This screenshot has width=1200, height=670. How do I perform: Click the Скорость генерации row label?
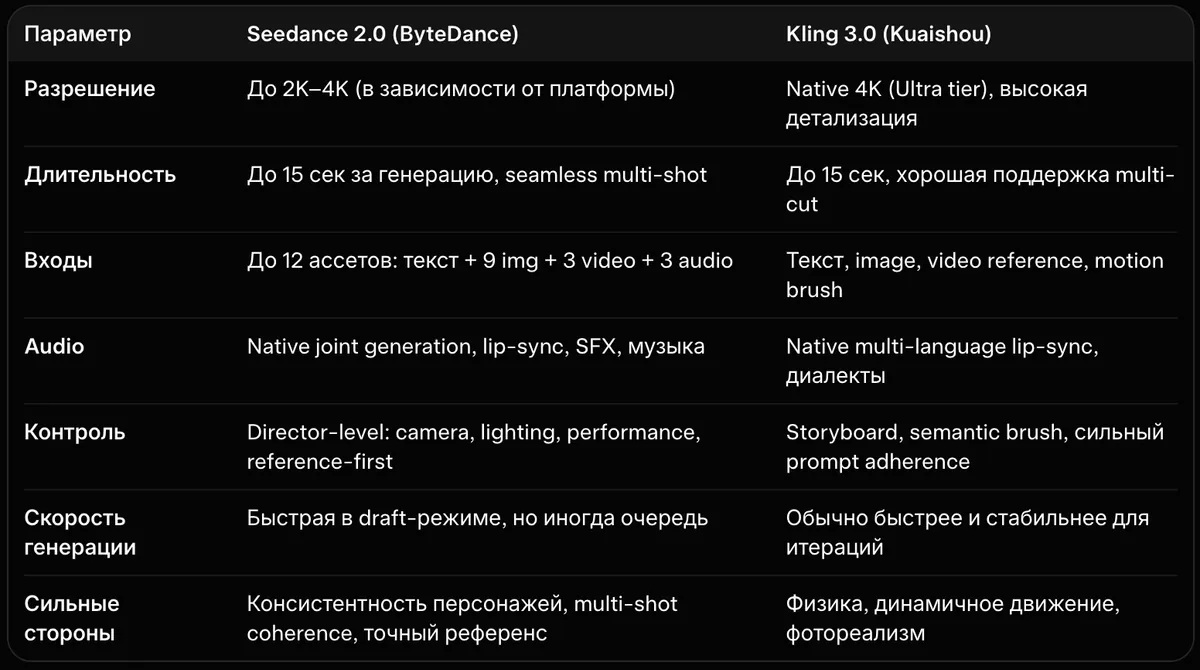(x=80, y=533)
